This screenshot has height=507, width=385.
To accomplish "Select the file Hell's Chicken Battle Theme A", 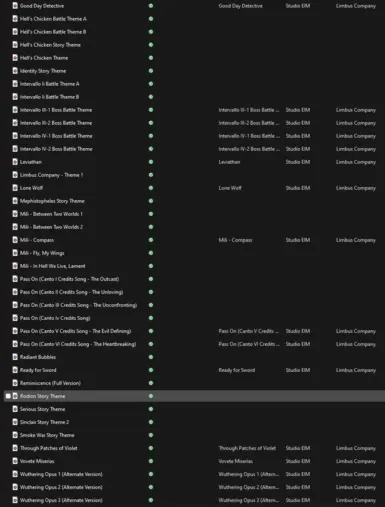I will point(53,19).
